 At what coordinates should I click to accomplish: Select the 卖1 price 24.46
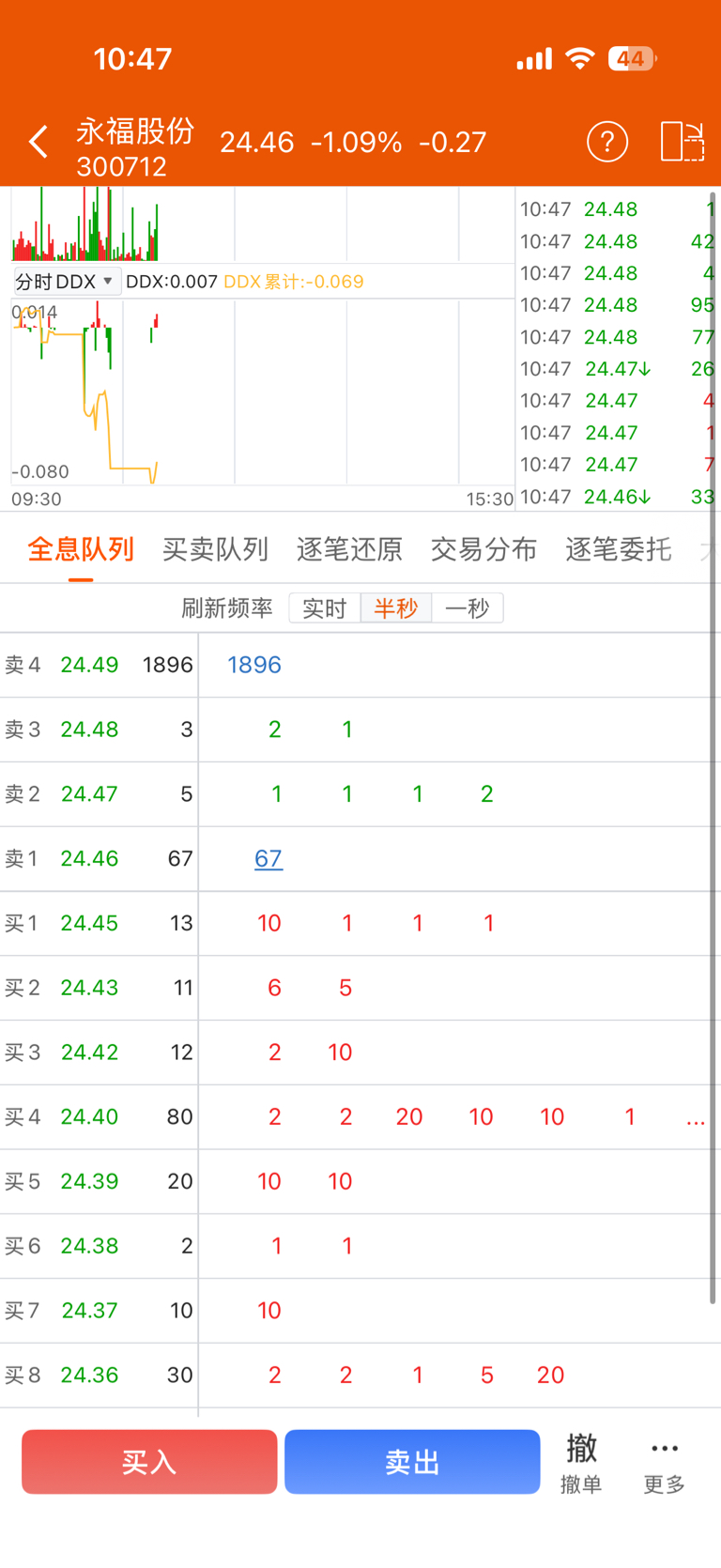click(x=89, y=858)
